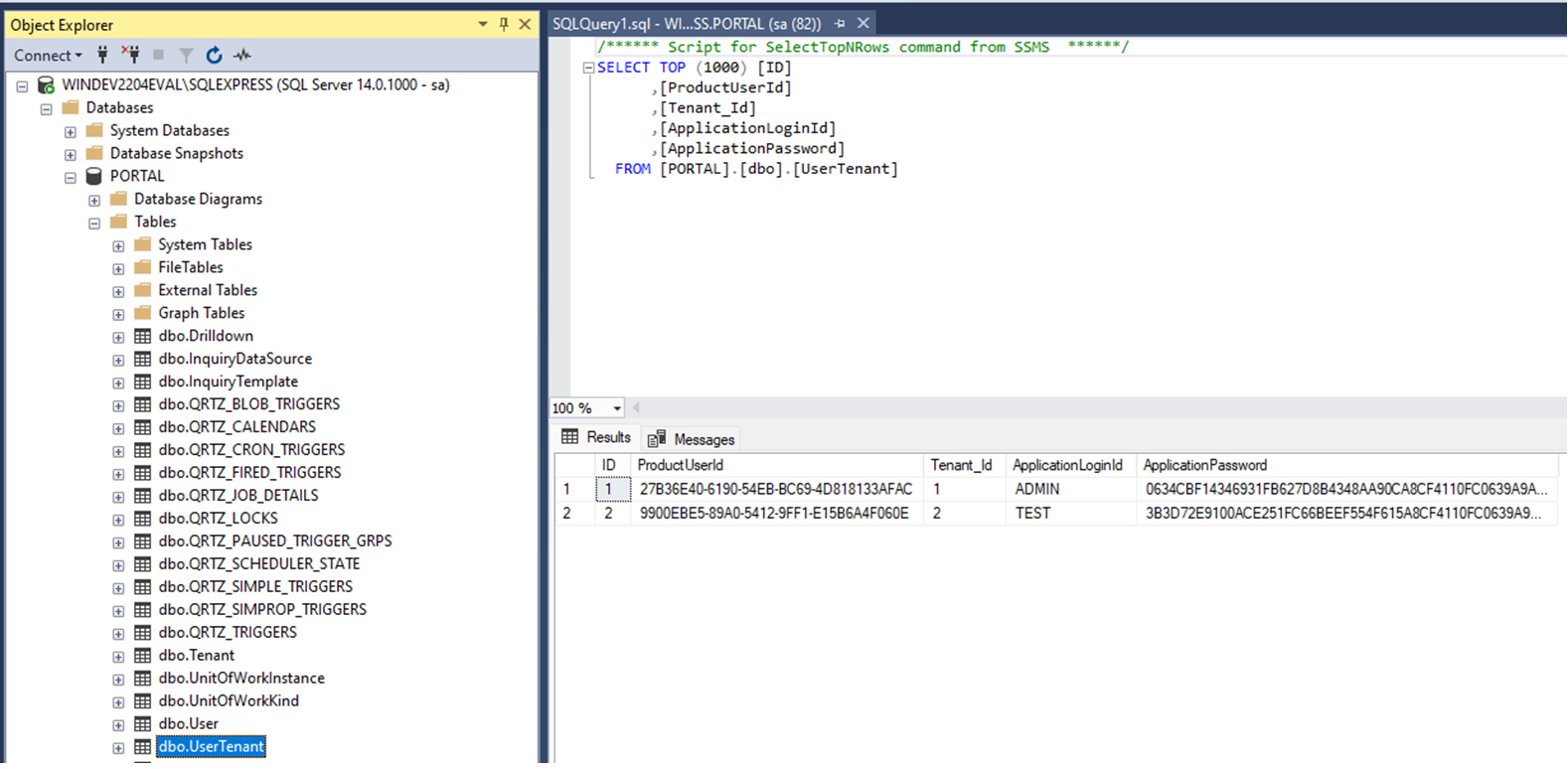Open the Activity Monitor pulse icon
This screenshot has width=1568, height=769.
242,55
